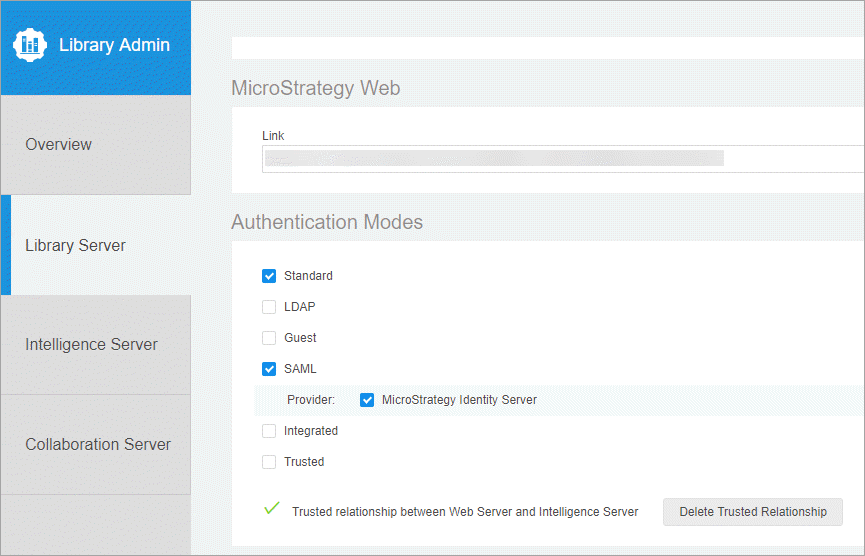Click the trusted relationship status message text
The width and height of the screenshot is (865, 556).
pos(465,512)
